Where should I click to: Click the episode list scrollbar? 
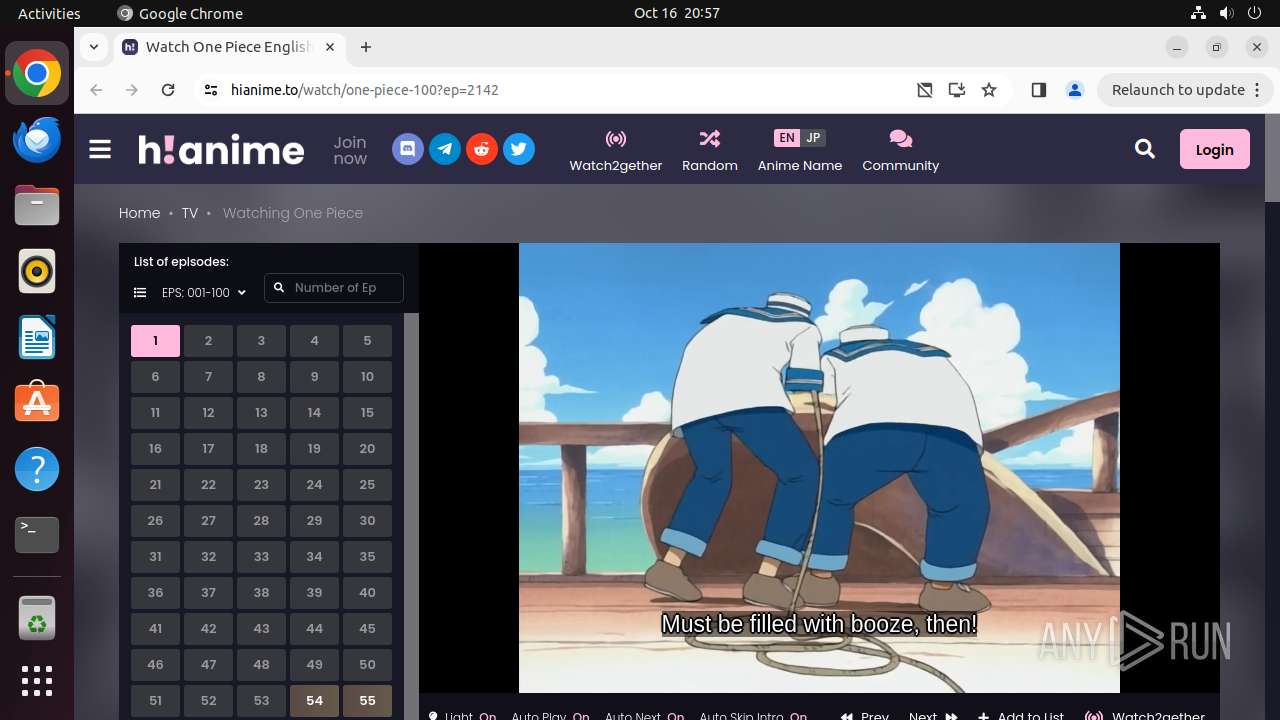[x=411, y=516]
